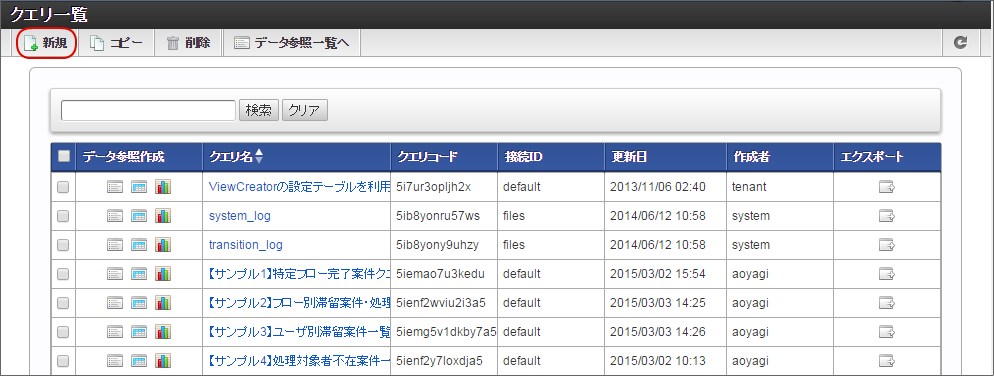Open the system_log query link
This screenshot has width=994, height=376.
pyautogui.click(x=240, y=216)
